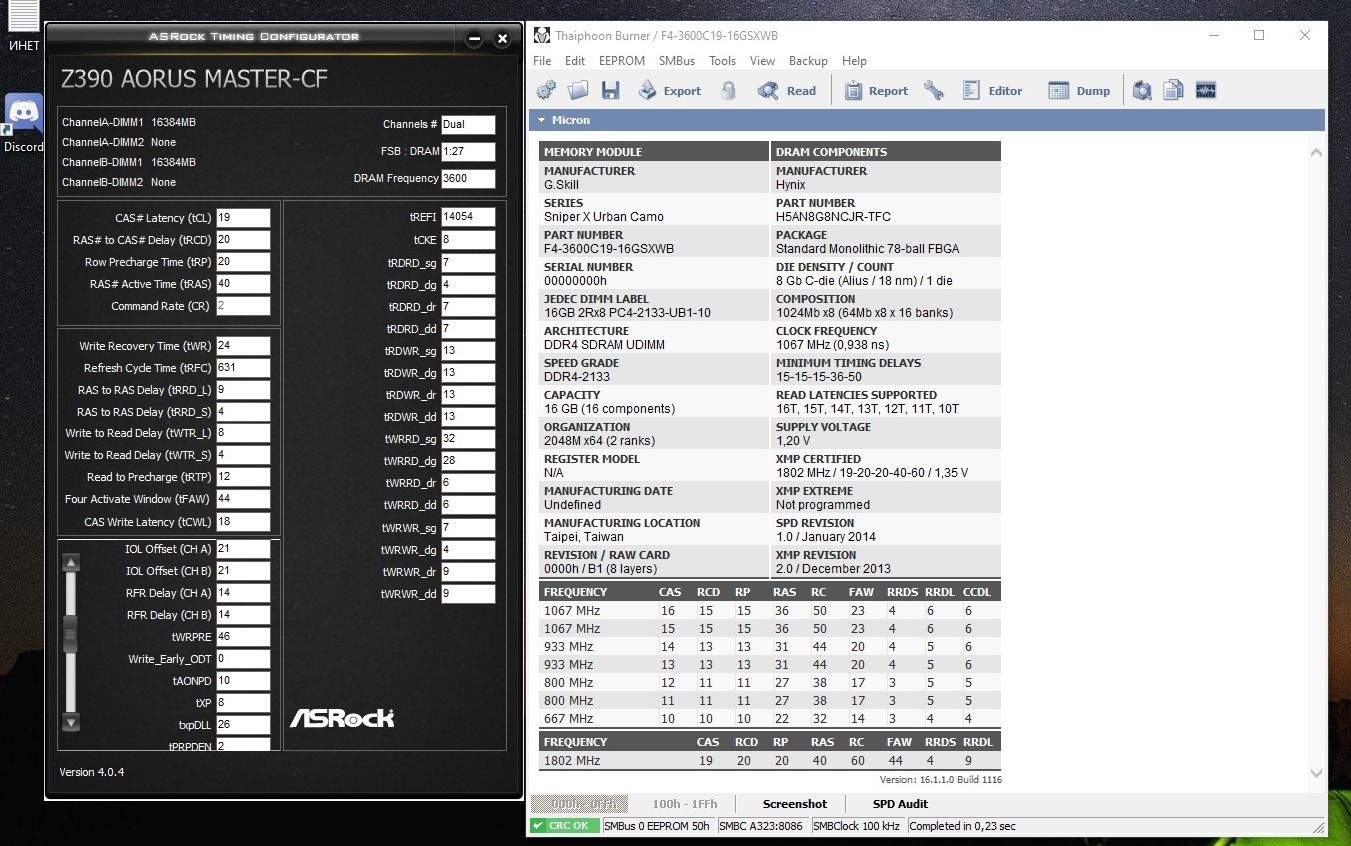1351x846 pixels.
Task: Switch to the Screenshot tab
Action: pyautogui.click(x=795, y=804)
